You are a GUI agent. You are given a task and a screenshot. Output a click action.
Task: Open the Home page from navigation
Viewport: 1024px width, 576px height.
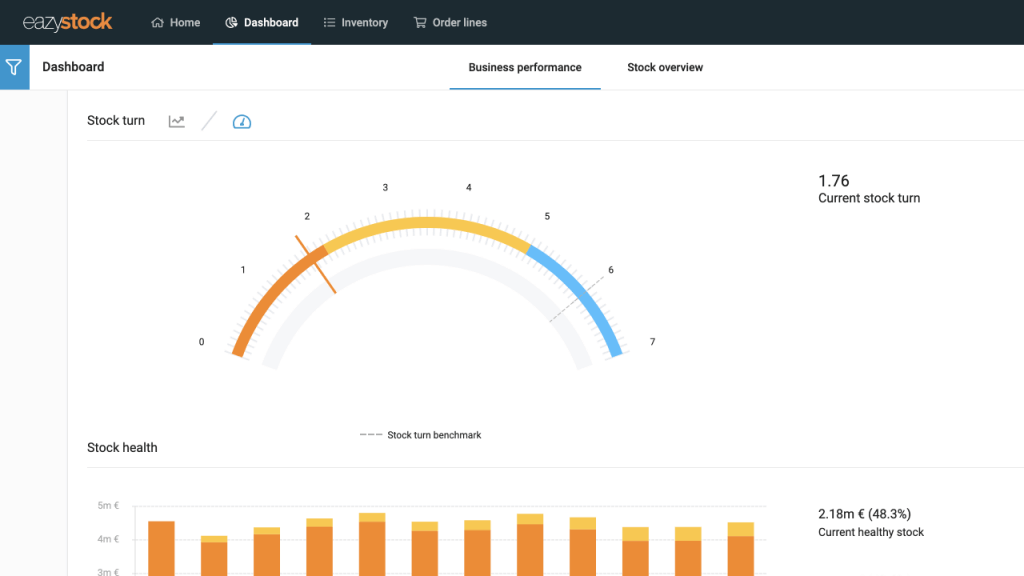click(175, 22)
